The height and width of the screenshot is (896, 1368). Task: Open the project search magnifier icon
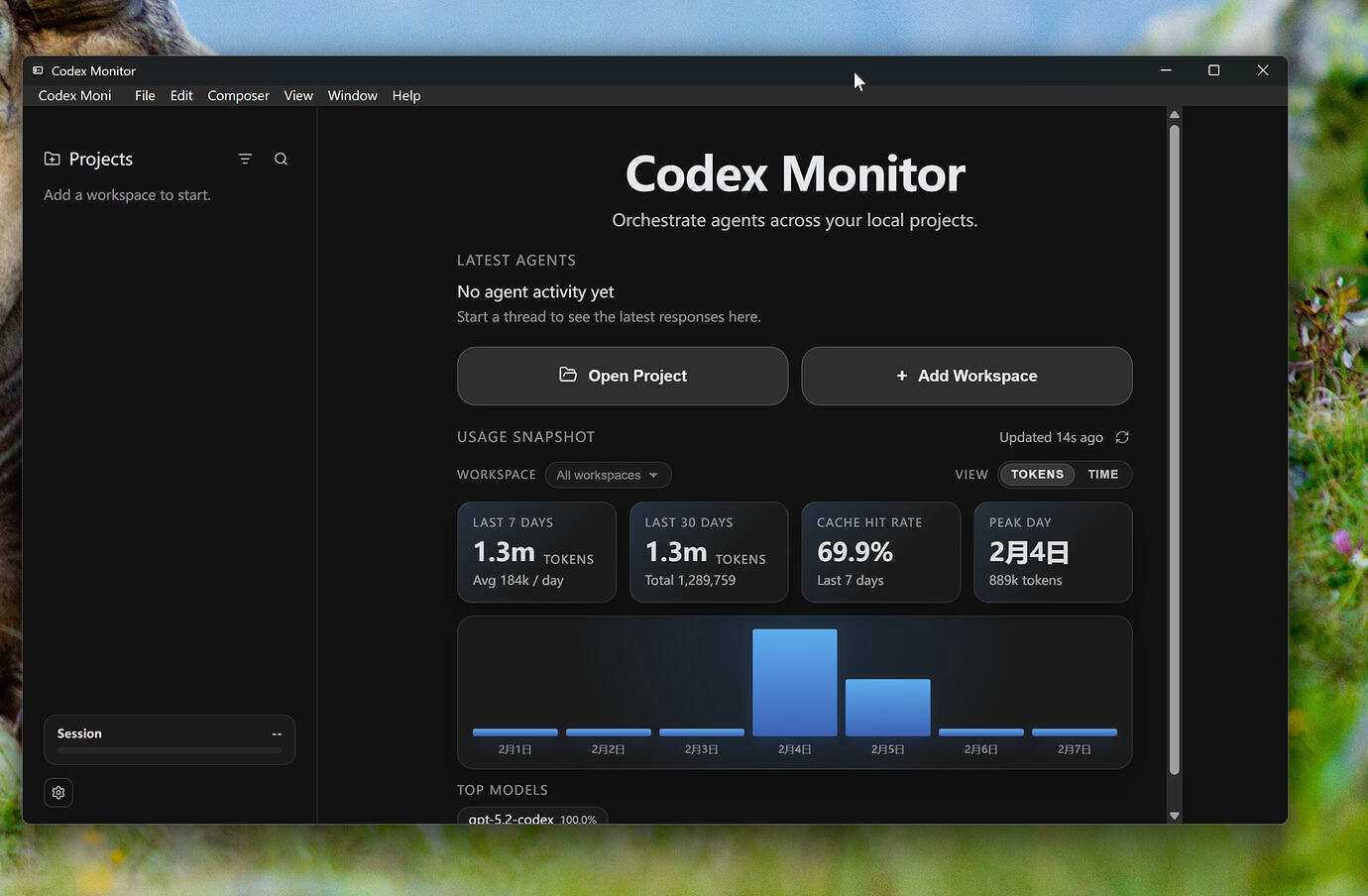281,159
